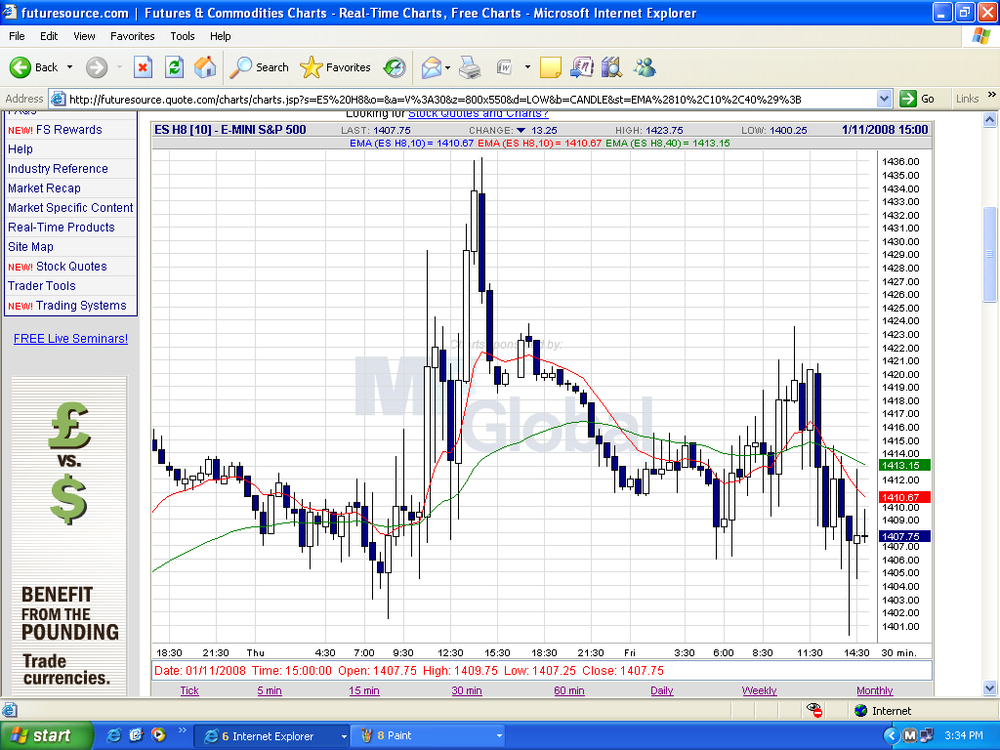Image resolution: width=1000 pixels, height=750 pixels.
Task: Open the Site Map link
Action: click(x=31, y=247)
